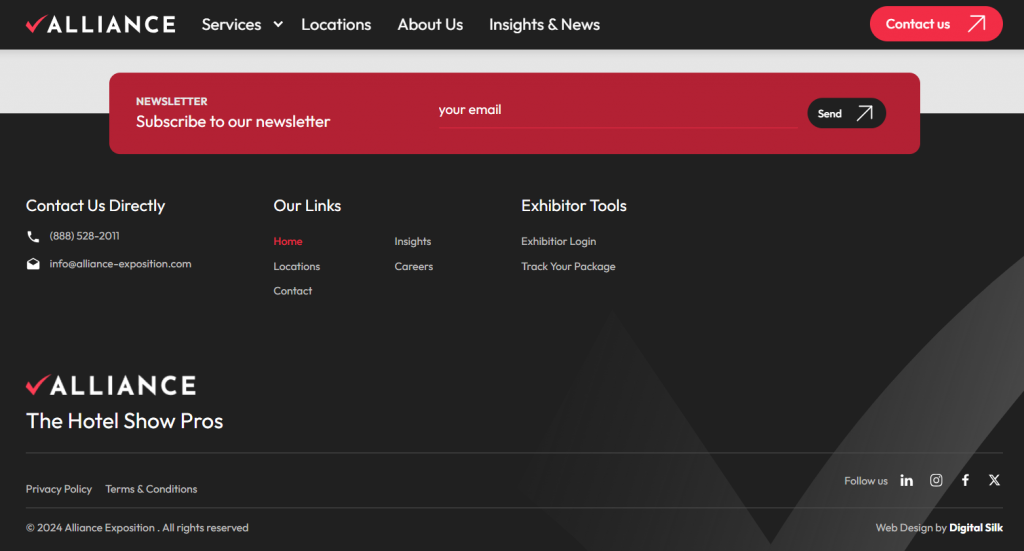
Task: Click the Alliance logo in the footer
Action: click(x=111, y=385)
